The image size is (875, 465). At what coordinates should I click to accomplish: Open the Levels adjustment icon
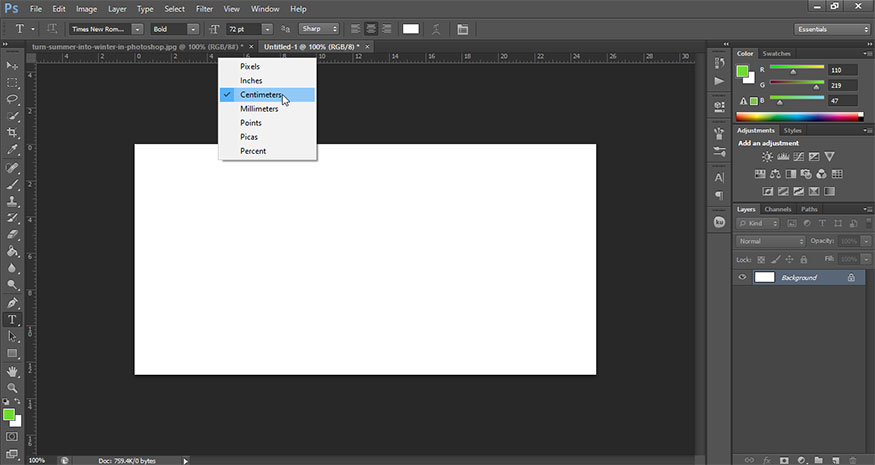783,157
